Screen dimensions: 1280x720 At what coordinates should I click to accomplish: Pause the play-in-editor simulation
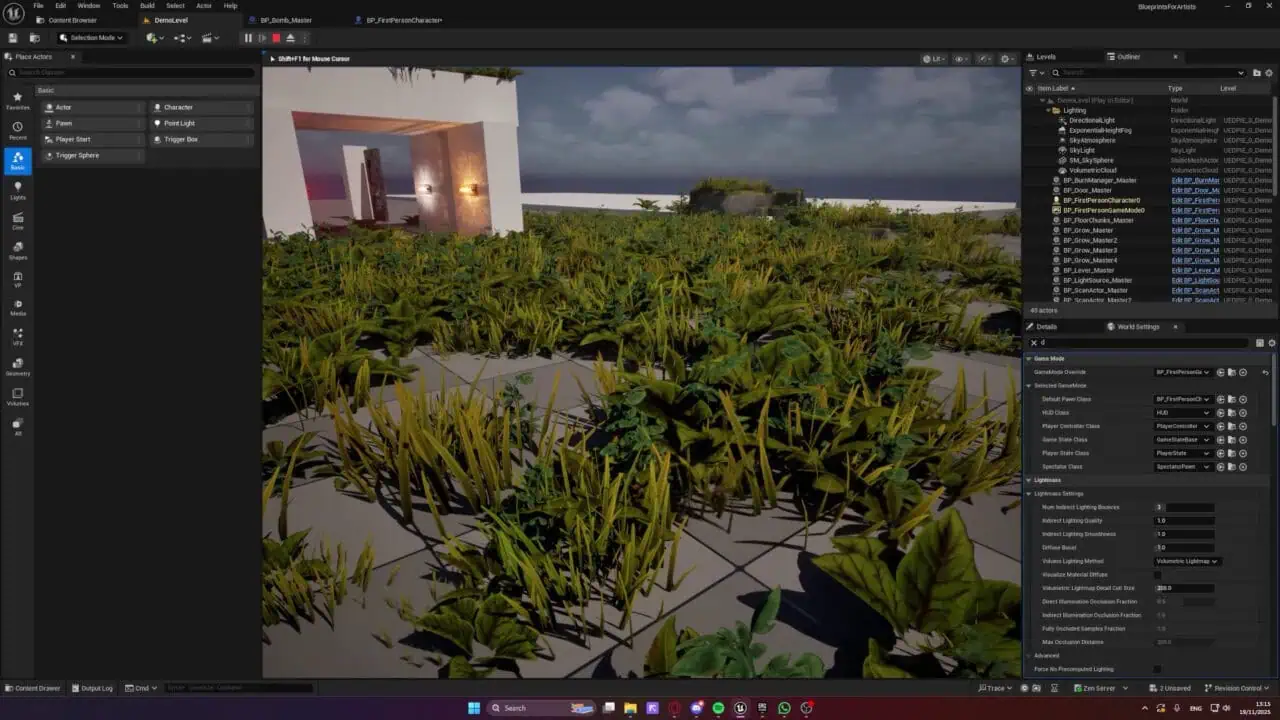(248, 38)
